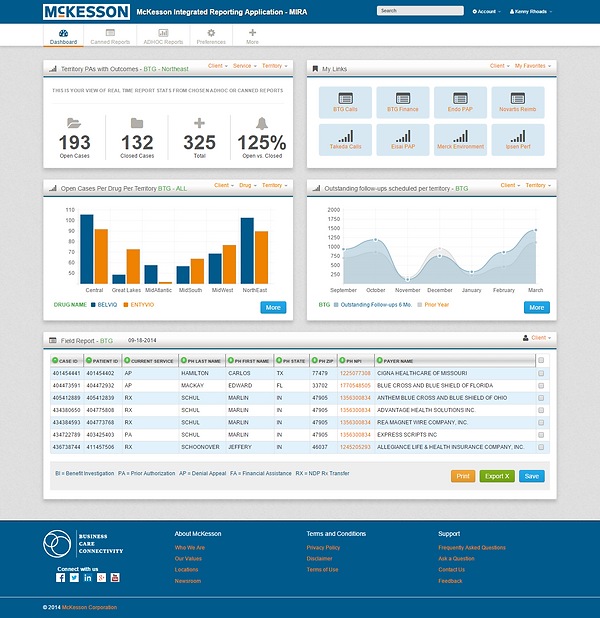Click the Twitter icon in footer
The image size is (600, 618).
tap(74, 578)
